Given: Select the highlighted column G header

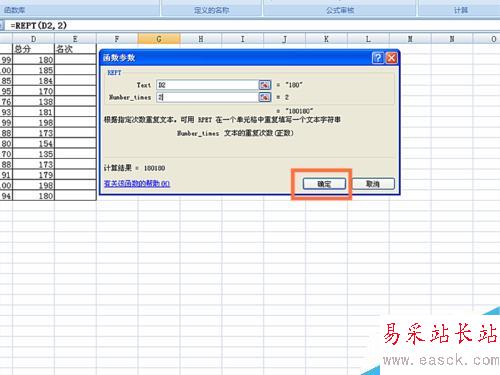Looking at the screenshot, I should [159, 39].
